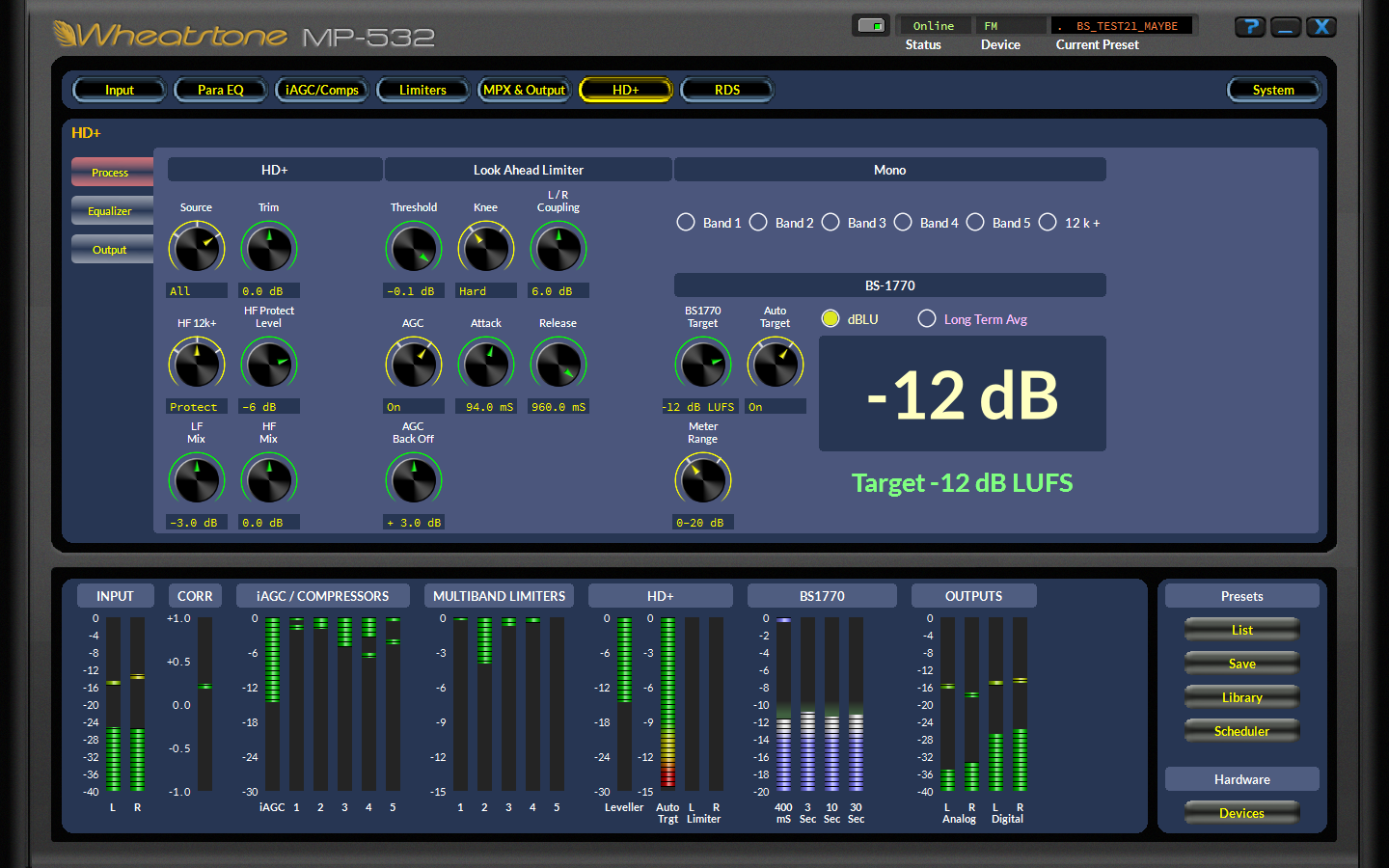Click the HF Protect Level knob
This screenshot has height=868, width=1389.
[269, 364]
